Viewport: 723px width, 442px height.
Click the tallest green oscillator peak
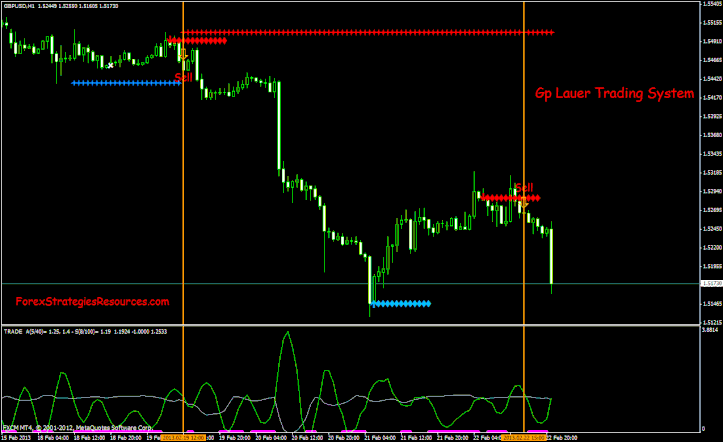288,333
